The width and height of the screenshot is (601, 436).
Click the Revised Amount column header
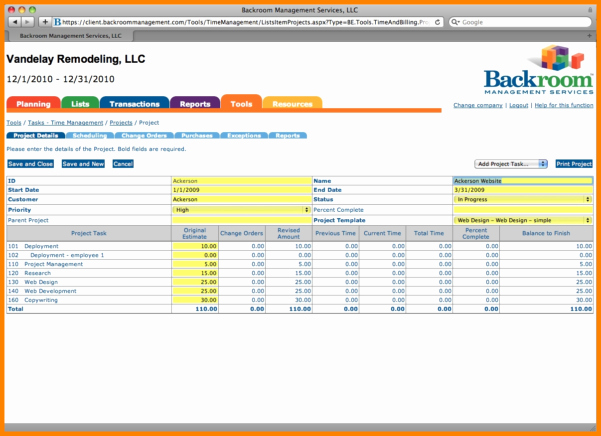[x=289, y=233]
